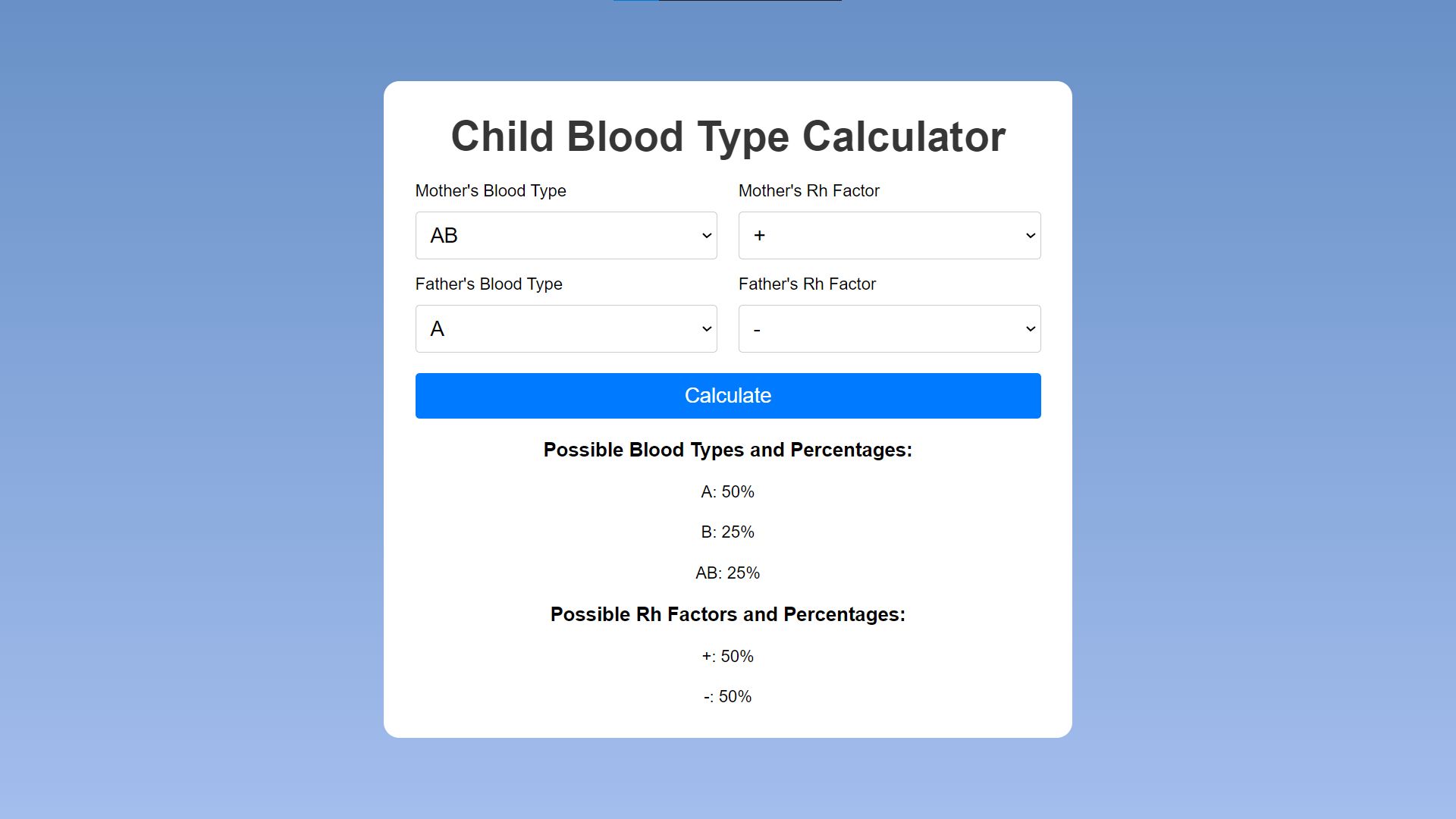This screenshot has height=819, width=1456.
Task: Expand the Father's Rh Factor select box
Action: coord(890,328)
